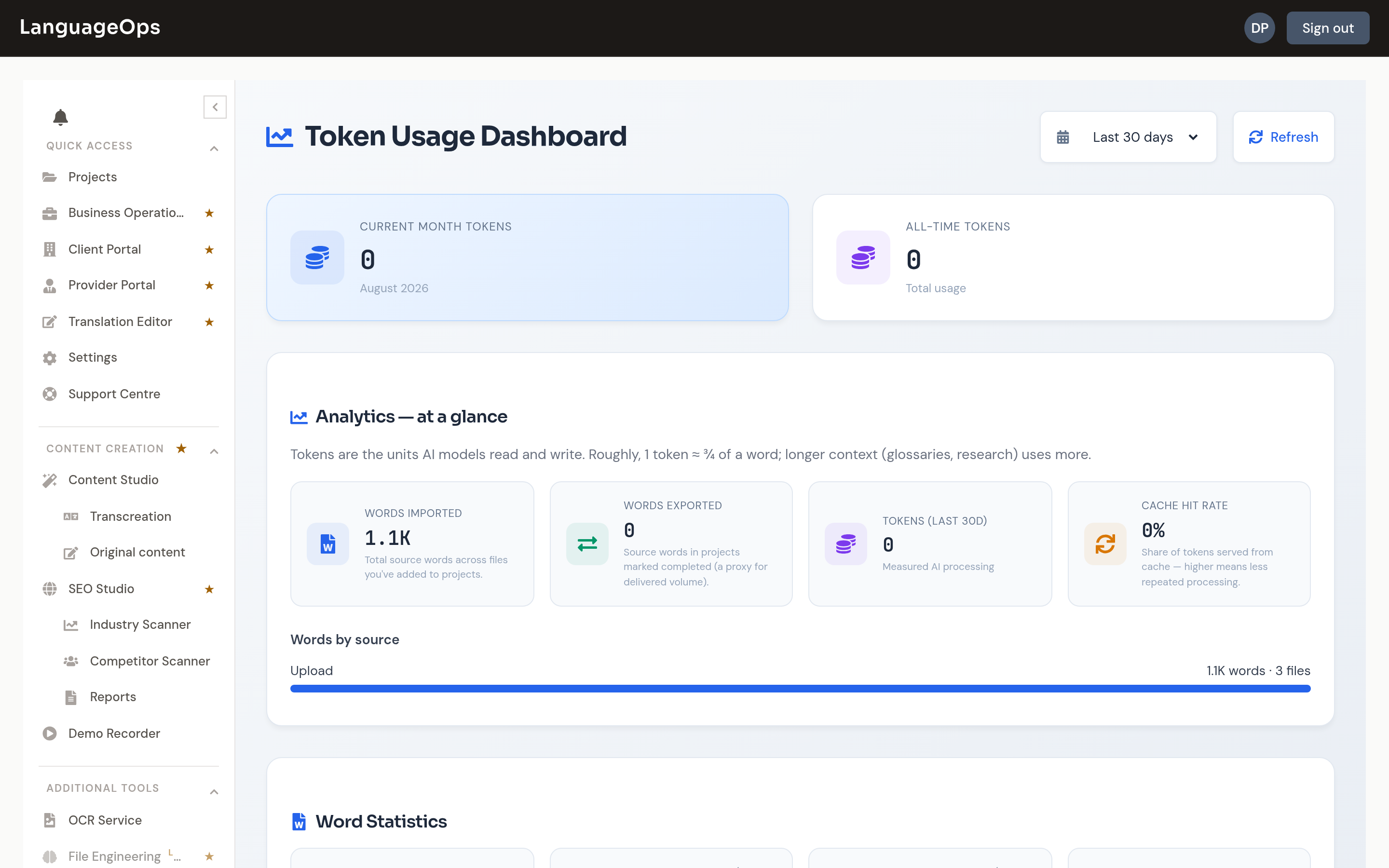Viewport: 1389px width, 868px height.
Task: Click the Words Imported 1.1K value
Action: (387, 538)
